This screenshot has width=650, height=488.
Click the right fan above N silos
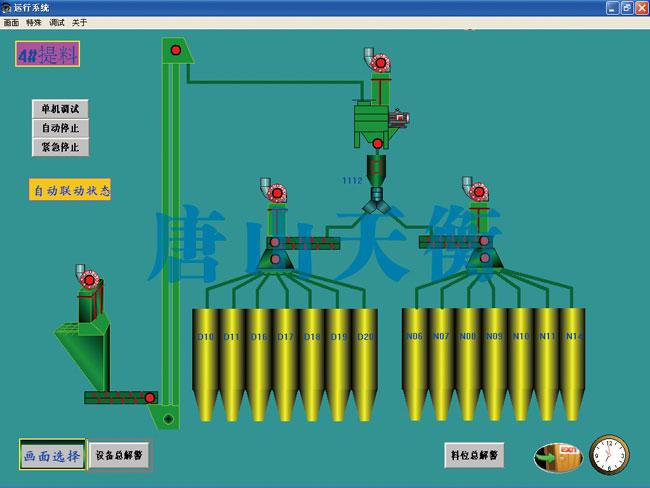click(477, 191)
